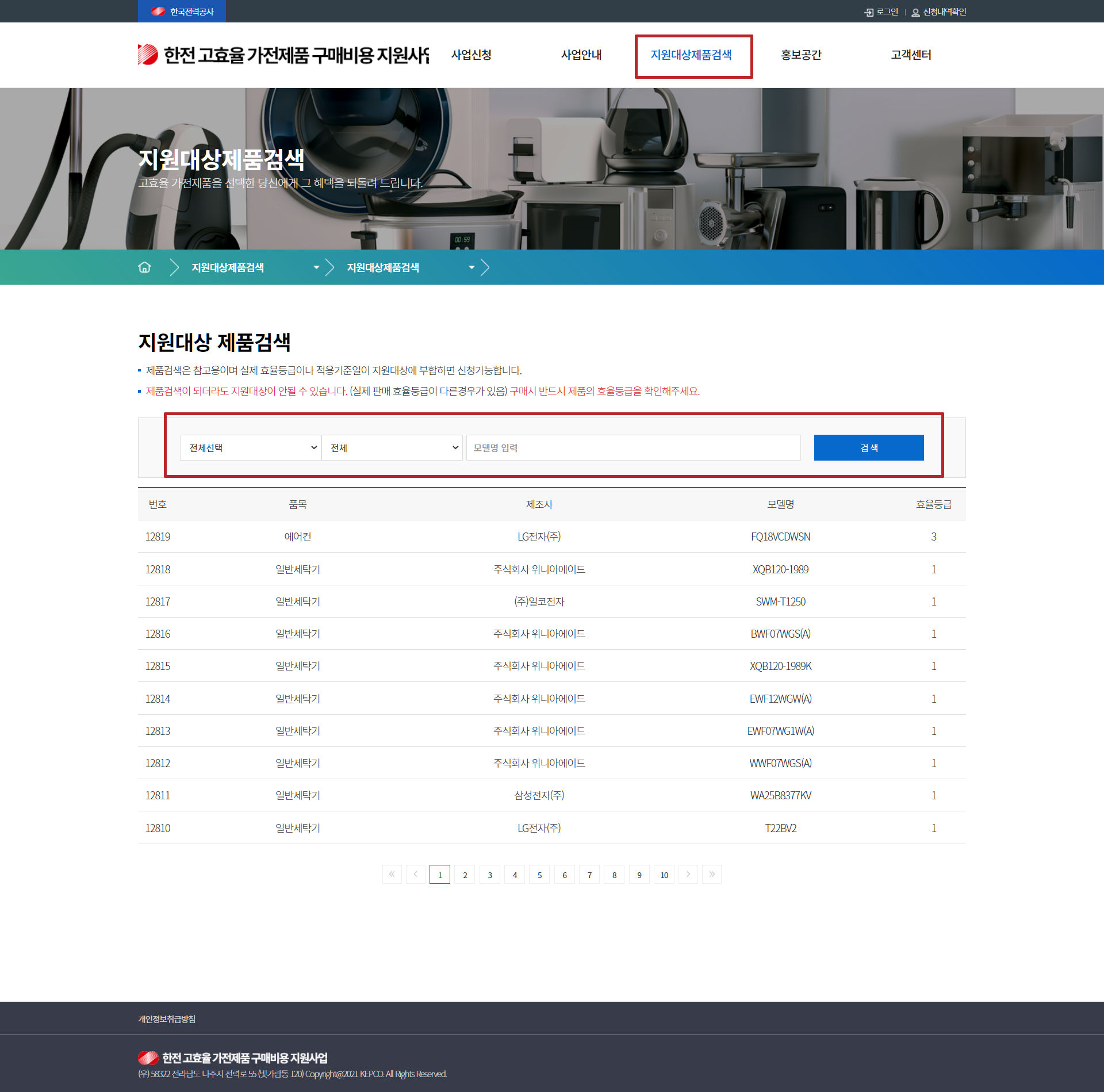Click the 모델명 입력 text field

pos(632,447)
